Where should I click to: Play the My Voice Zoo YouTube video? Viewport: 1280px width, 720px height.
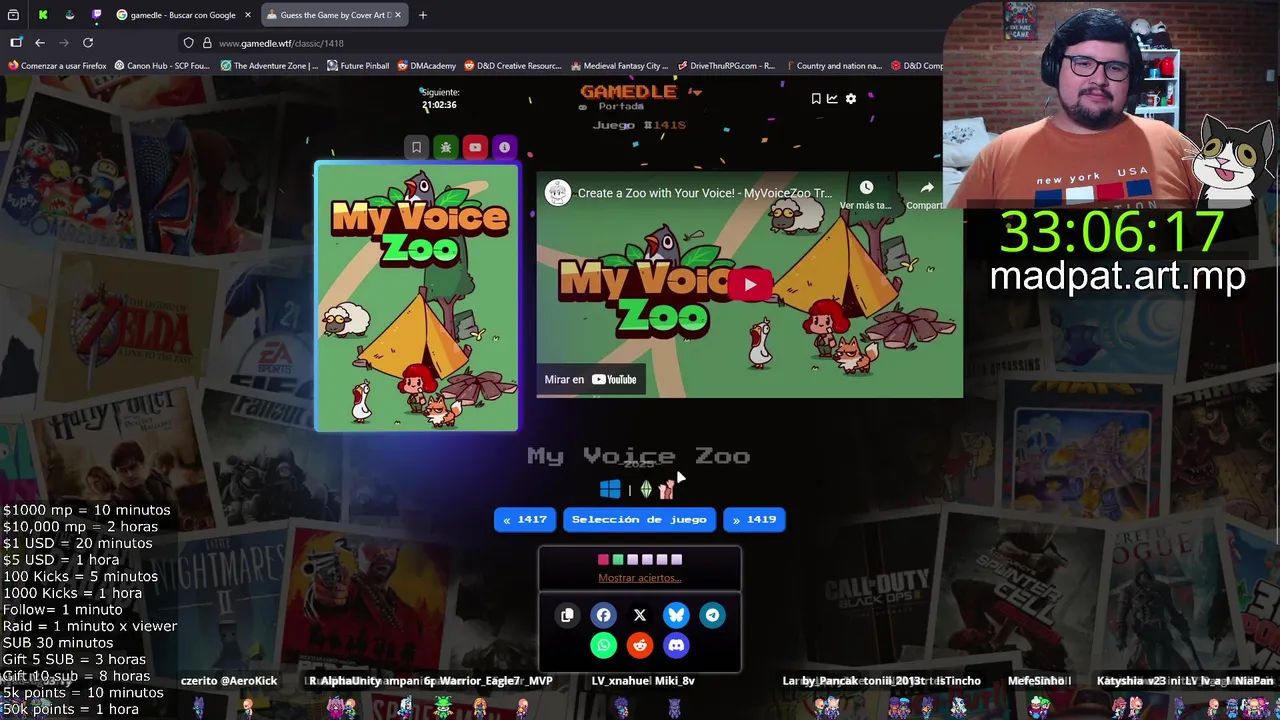pyautogui.click(x=750, y=284)
